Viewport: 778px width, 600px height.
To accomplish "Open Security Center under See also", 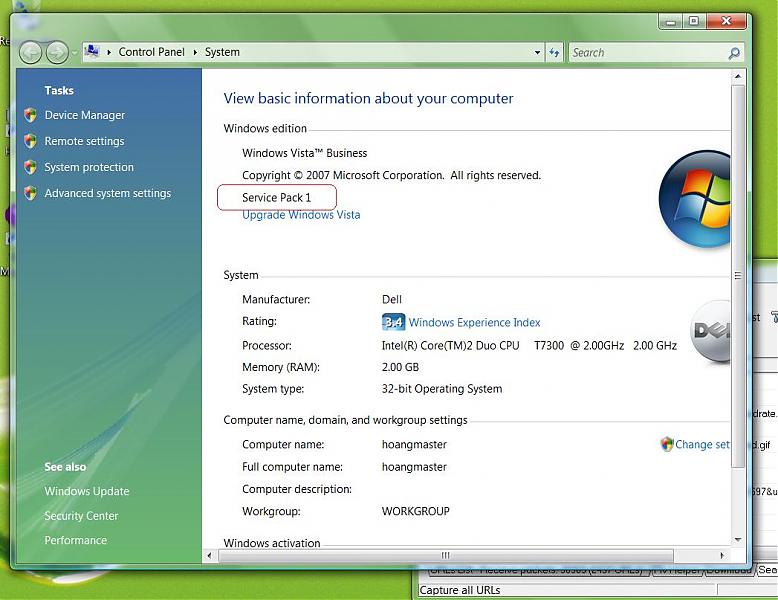I will point(81,516).
